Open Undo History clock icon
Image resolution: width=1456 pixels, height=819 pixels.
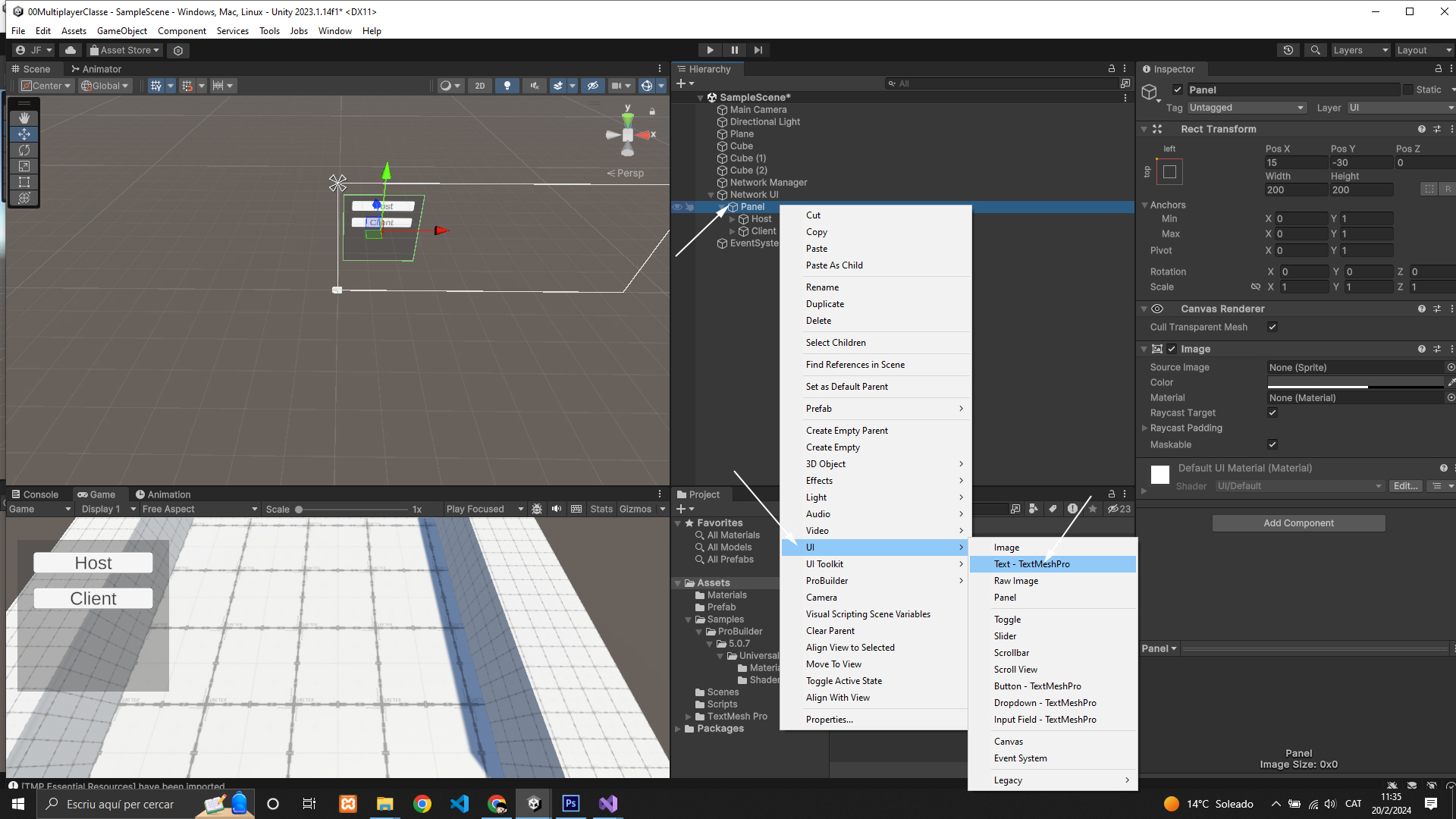click(x=1288, y=50)
